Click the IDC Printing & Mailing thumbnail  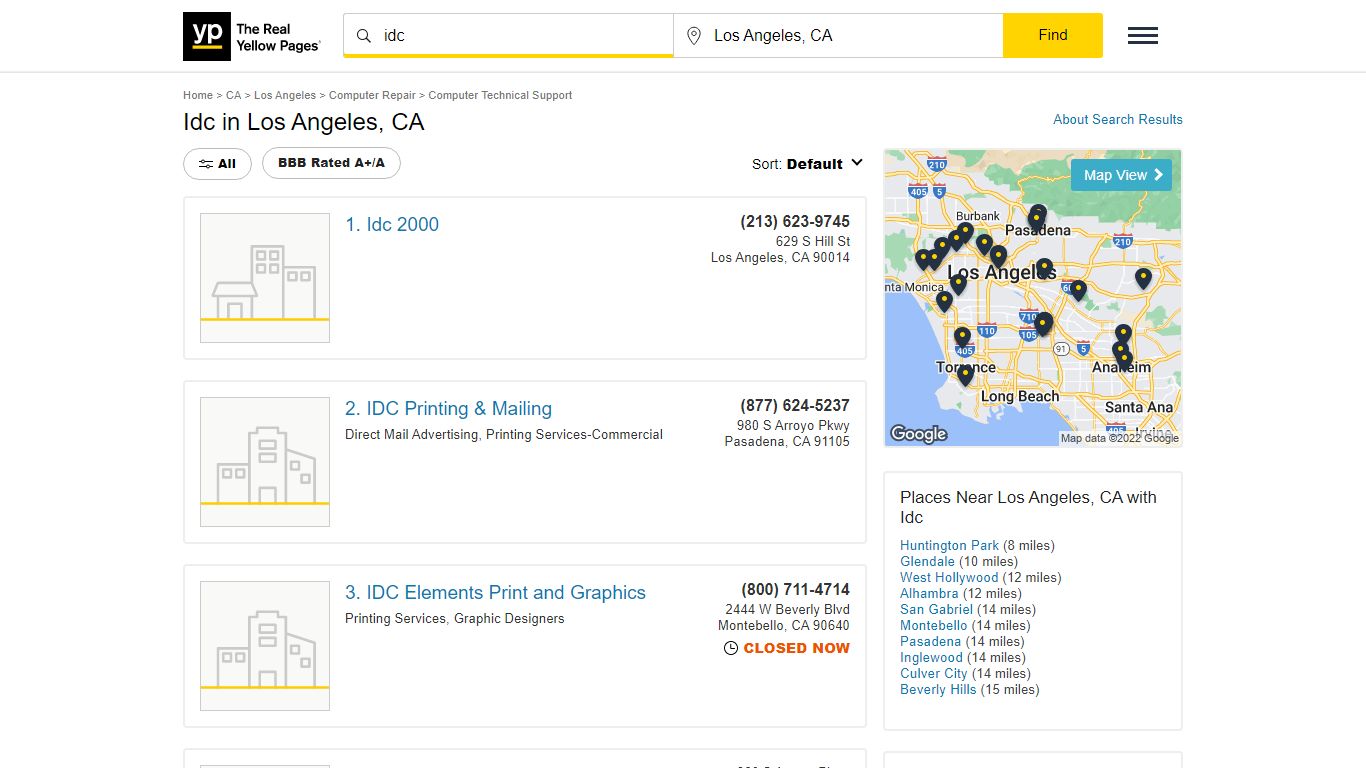pos(265,462)
